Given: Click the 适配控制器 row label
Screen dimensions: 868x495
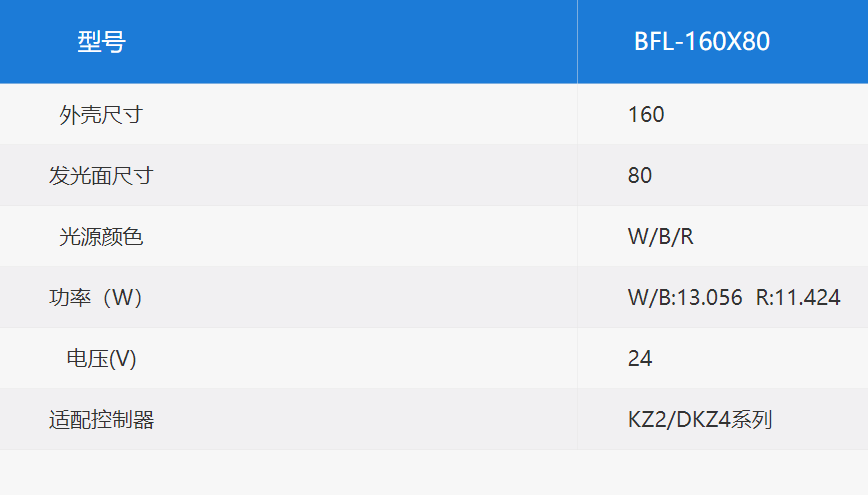Looking at the screenshot, I should [x=101, y=419].
